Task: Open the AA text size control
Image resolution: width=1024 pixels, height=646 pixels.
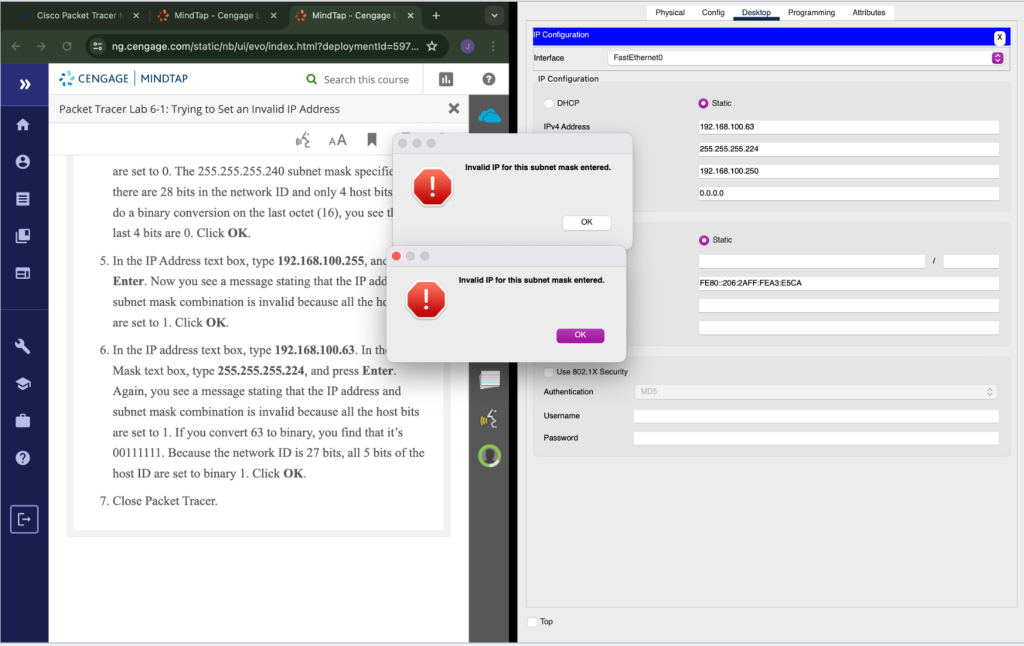Action: [x=338, y=140]
